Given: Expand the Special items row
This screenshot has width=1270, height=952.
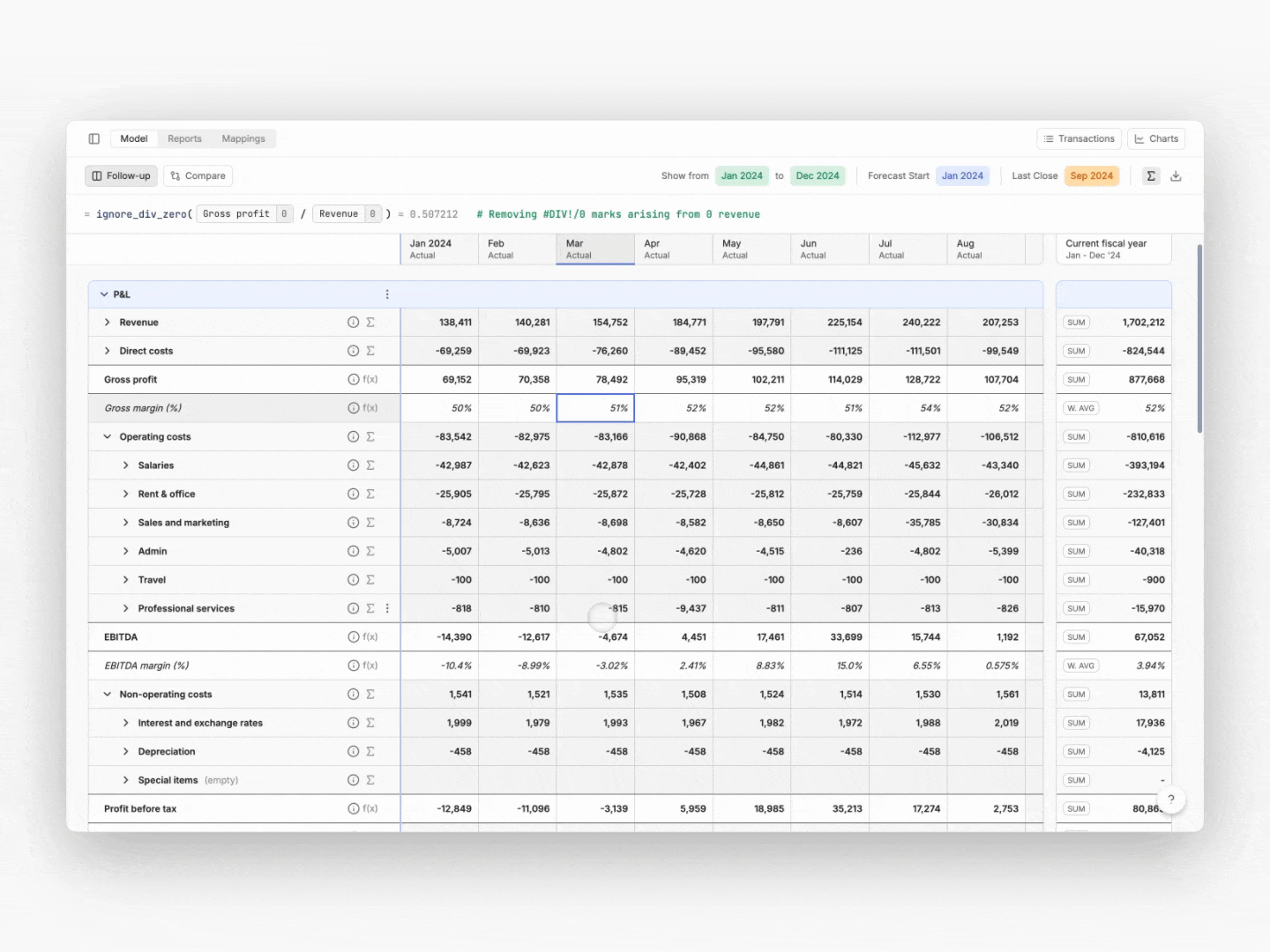Looking at the screenshot, I should 125,780.
